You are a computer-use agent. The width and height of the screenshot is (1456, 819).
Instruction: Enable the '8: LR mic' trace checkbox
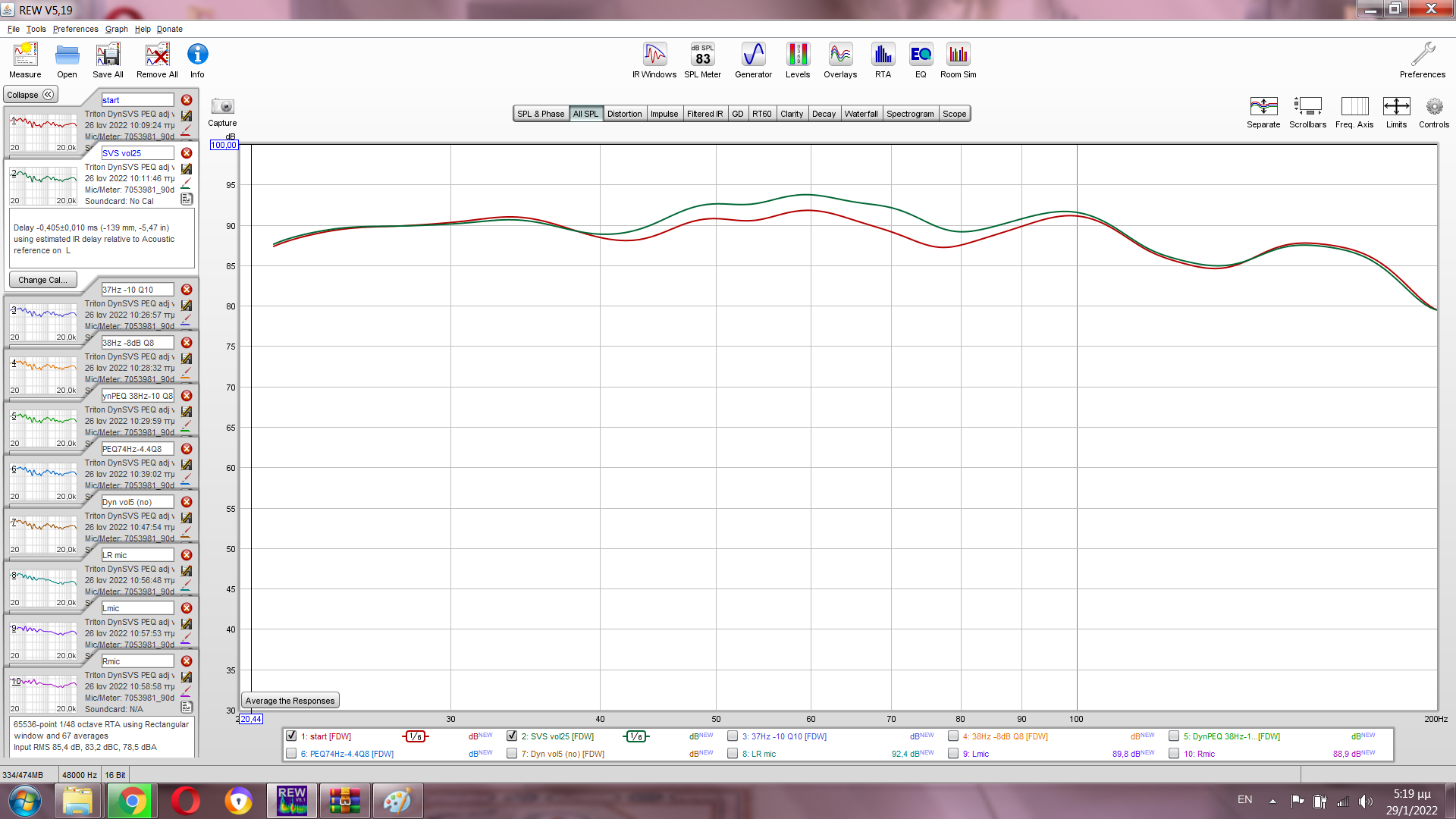point(733,754)
